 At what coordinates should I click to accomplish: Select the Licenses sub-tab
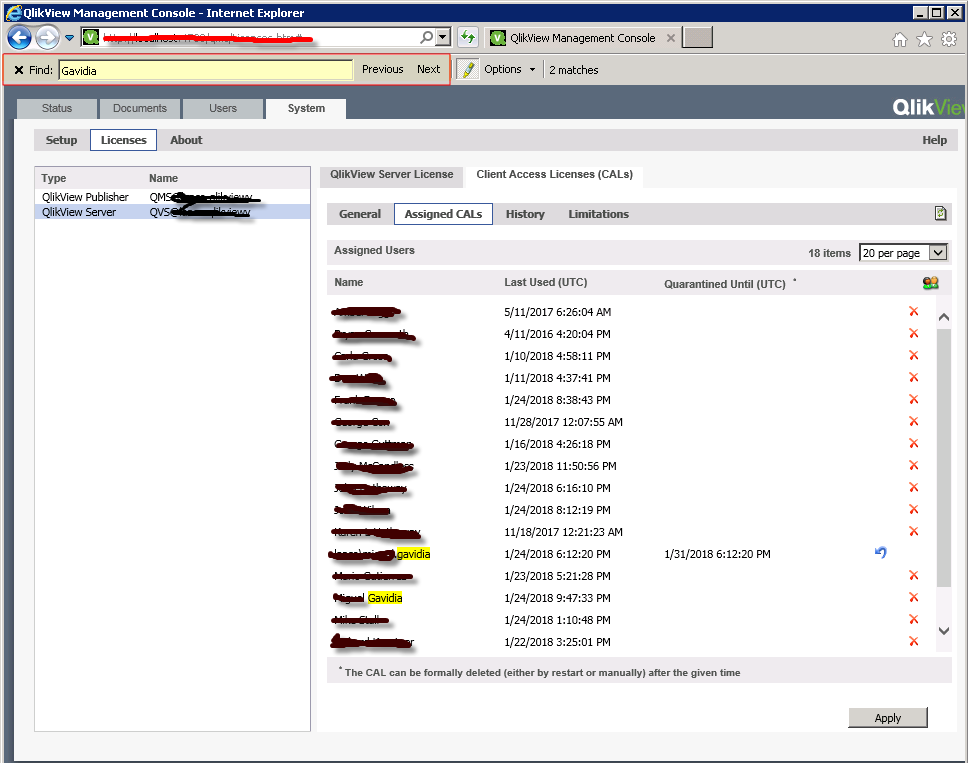pyautogui.click(x=123, y=140)
